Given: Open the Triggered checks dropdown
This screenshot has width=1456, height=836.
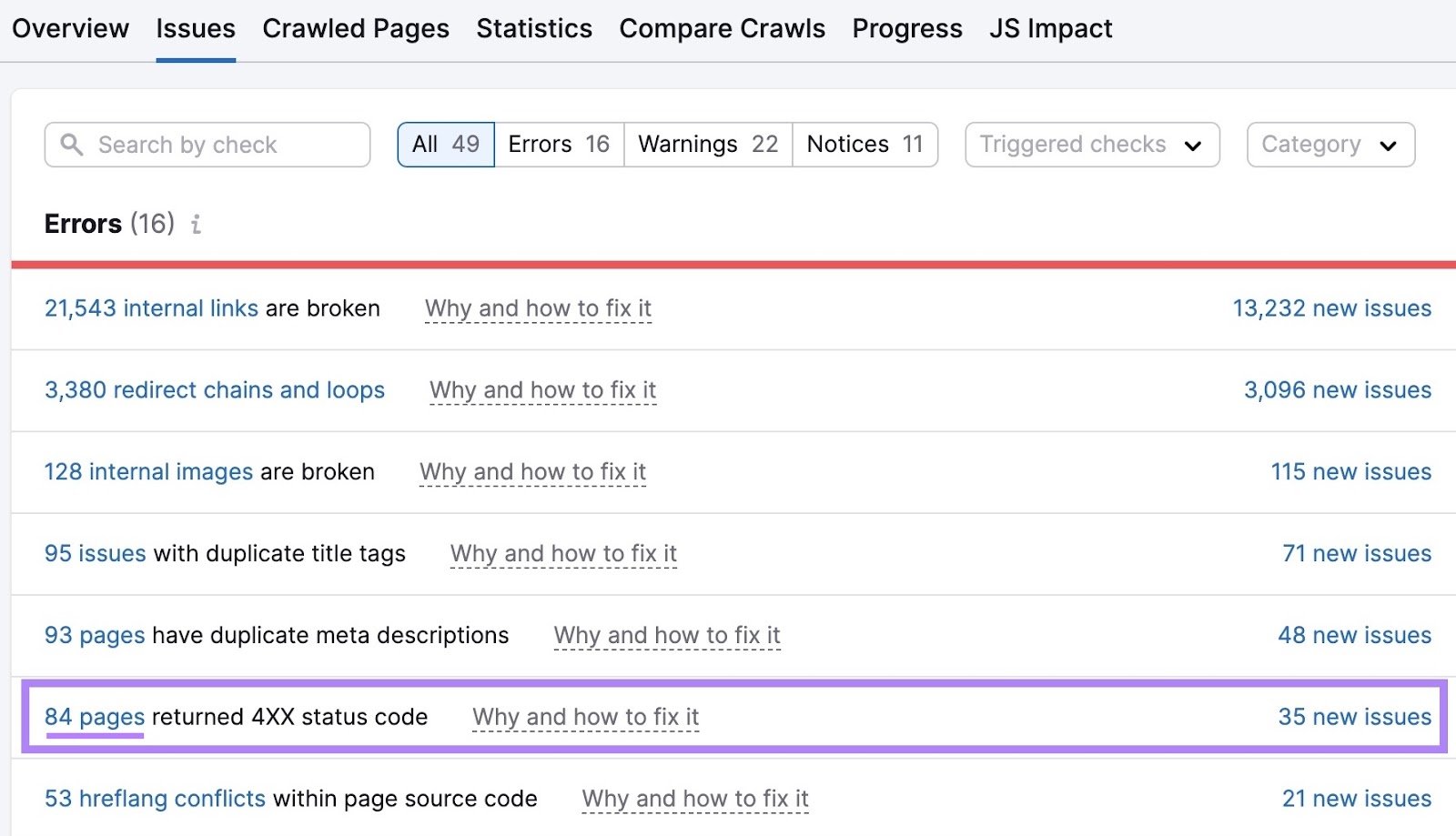Looking at the screenshot, I should (x=1092, y=145).
